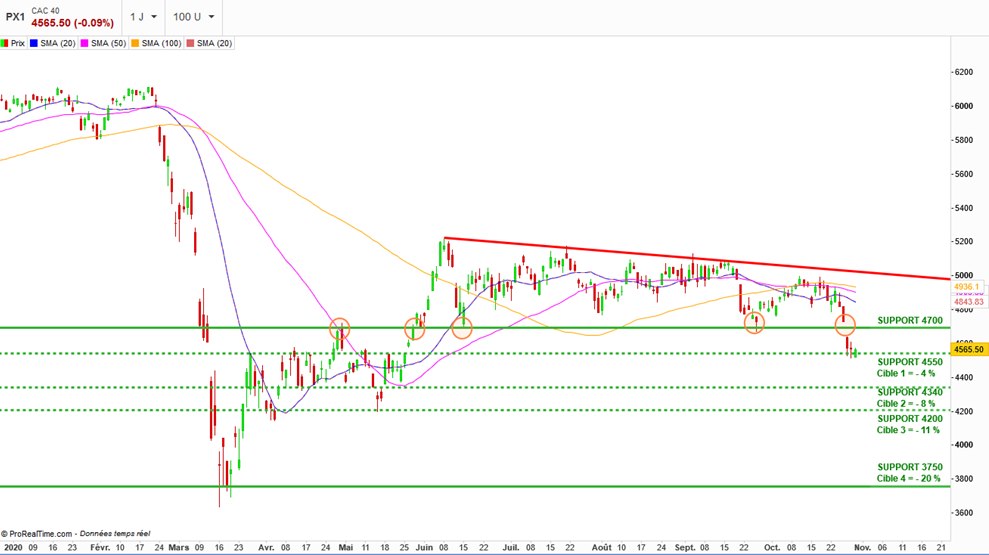Click the PX1 ticker symbol
Viewport: 989px width, 555px height.
coord(14,17)
